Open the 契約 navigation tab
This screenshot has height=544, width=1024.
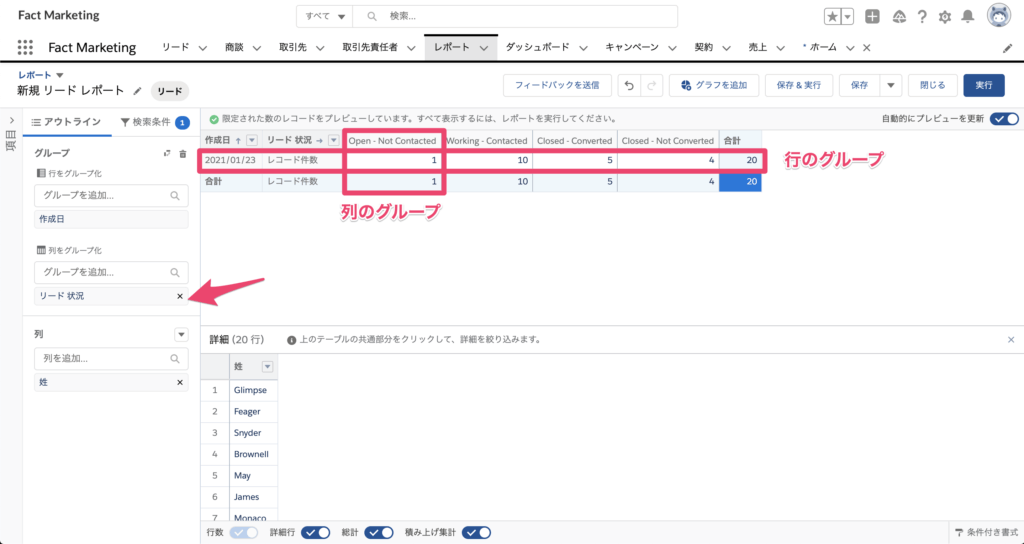click(x=703, y=47)
